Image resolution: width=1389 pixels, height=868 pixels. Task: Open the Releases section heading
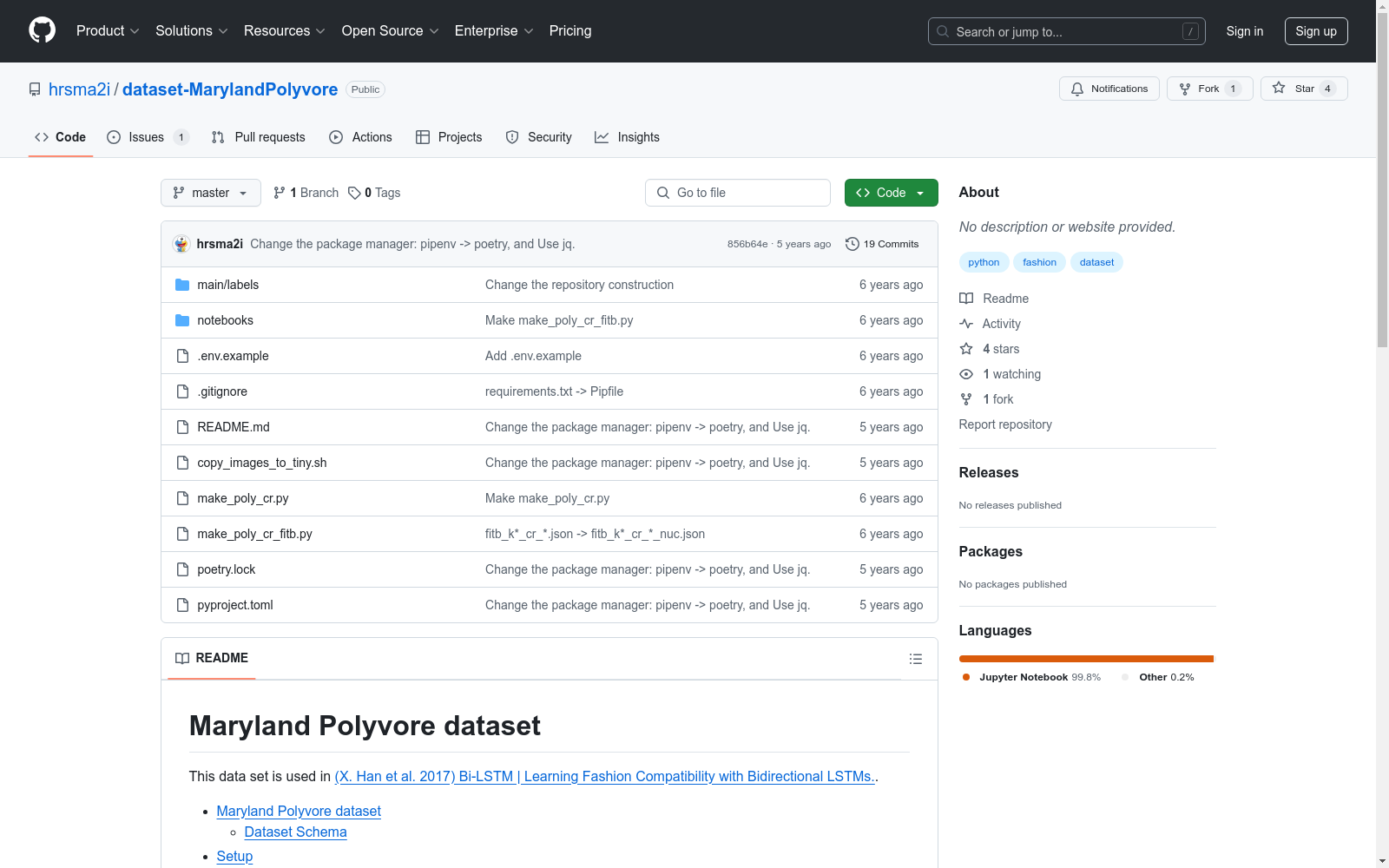989,472
